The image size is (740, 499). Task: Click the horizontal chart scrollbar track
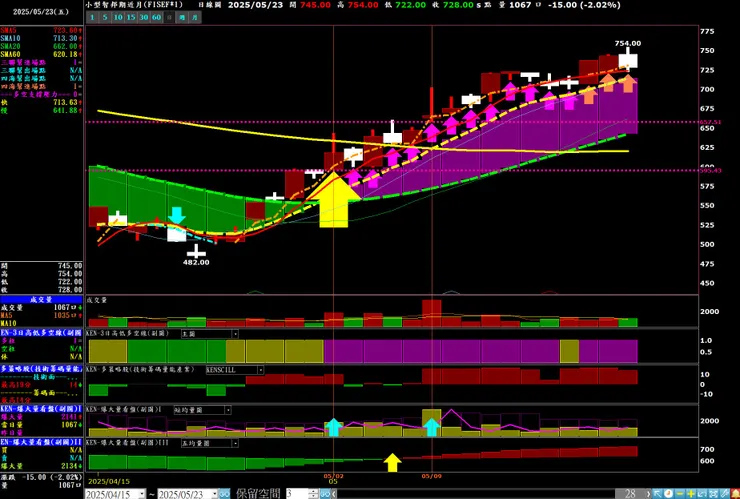[474, 494]
